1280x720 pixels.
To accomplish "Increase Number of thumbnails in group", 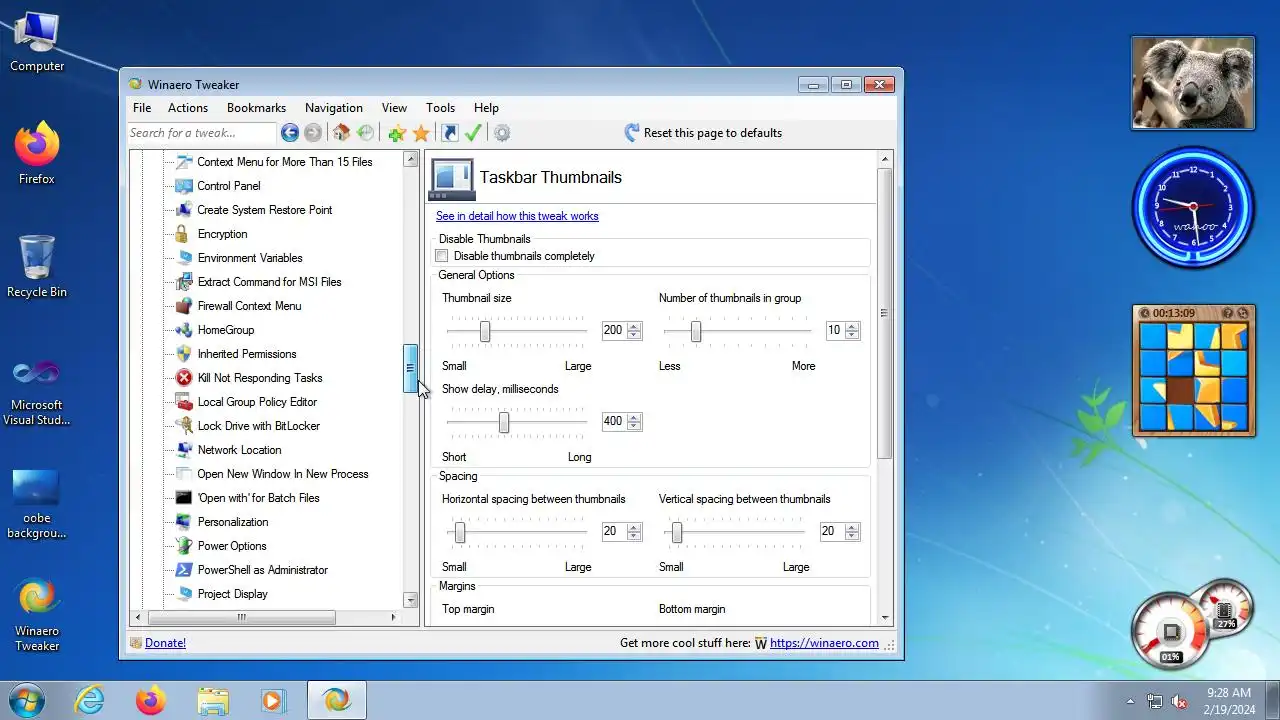I will (x=852, y=326).
